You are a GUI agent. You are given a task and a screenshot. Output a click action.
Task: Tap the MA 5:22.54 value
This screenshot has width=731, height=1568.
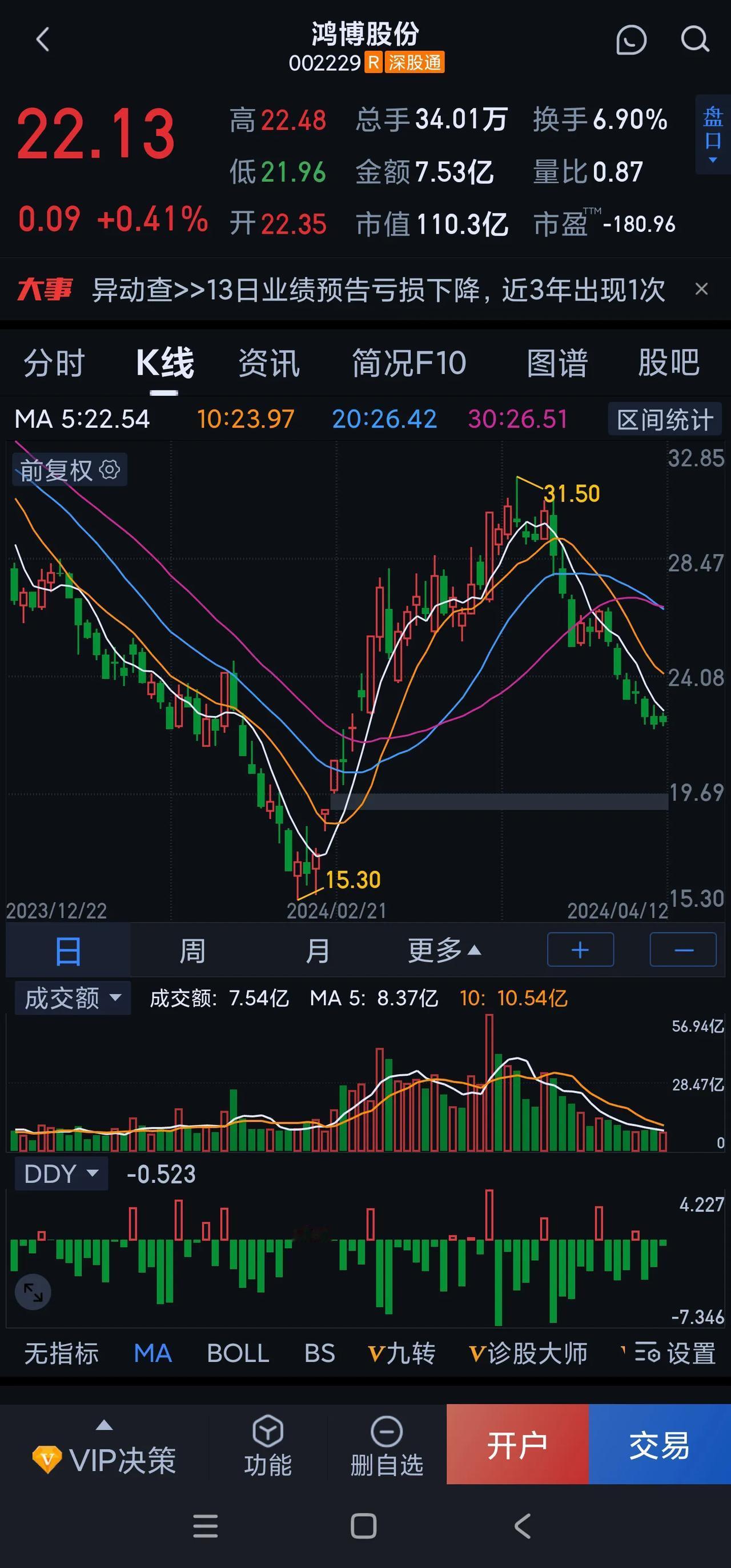click(82, 419)
